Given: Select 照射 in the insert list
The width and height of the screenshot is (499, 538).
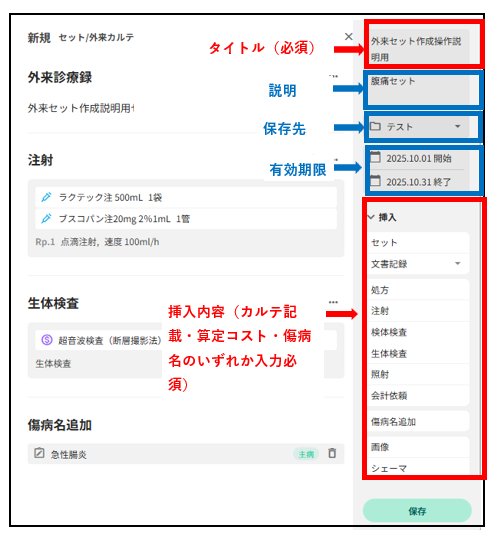Looking at the screenshot, I should click(x=418, y=374).
